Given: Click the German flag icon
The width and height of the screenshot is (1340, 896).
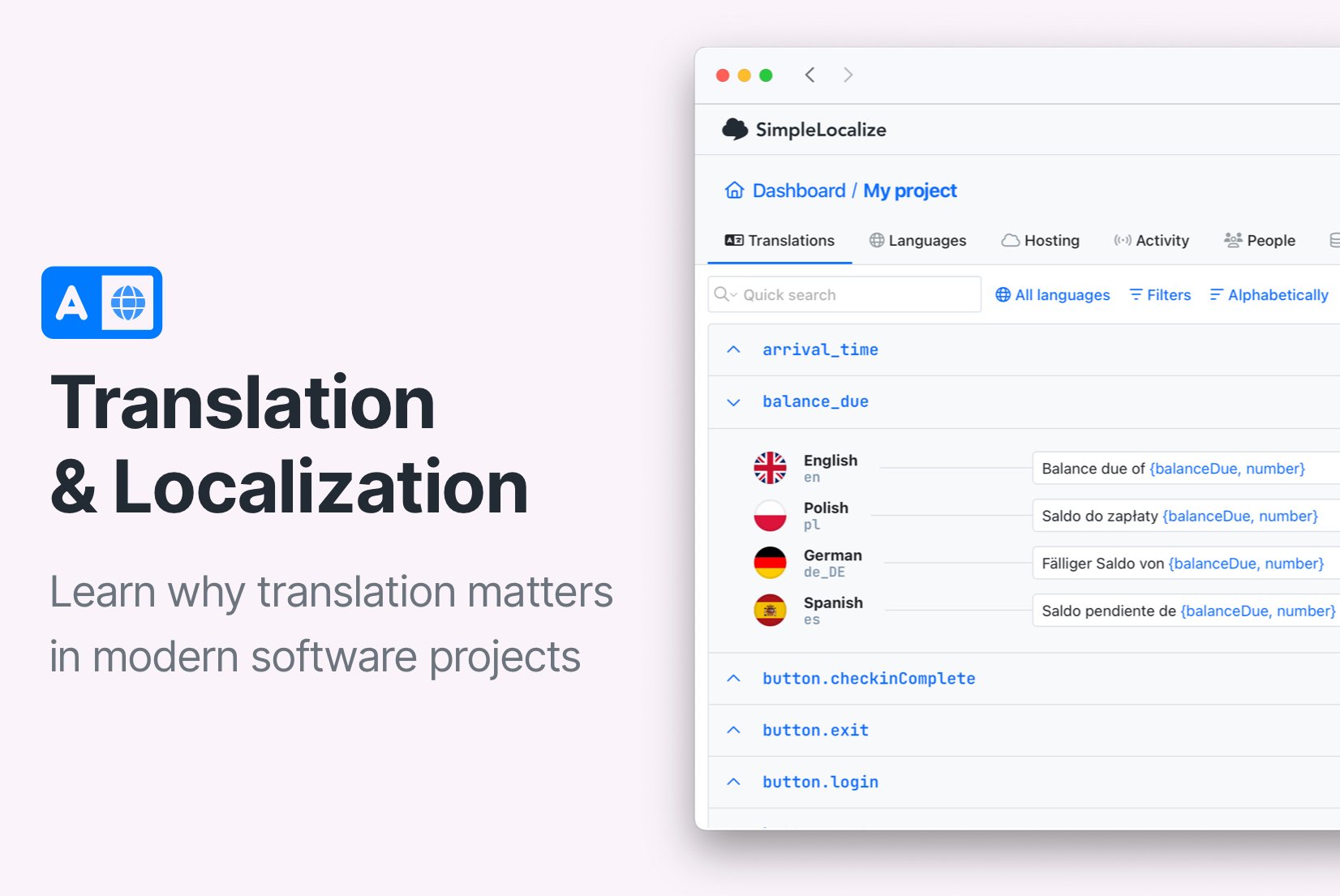Looking at the screenshot, I should pos(770,563).
